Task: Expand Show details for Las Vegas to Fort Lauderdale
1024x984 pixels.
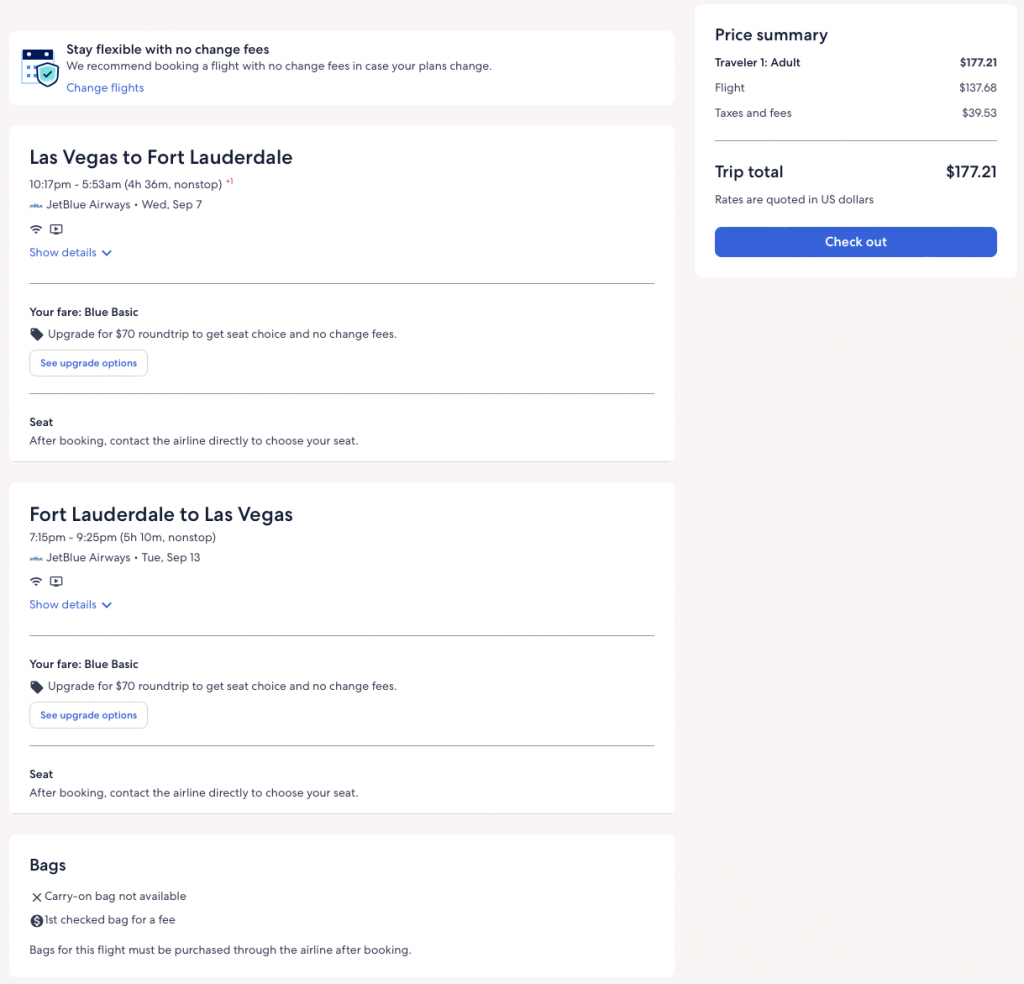Action: (70, 253)
